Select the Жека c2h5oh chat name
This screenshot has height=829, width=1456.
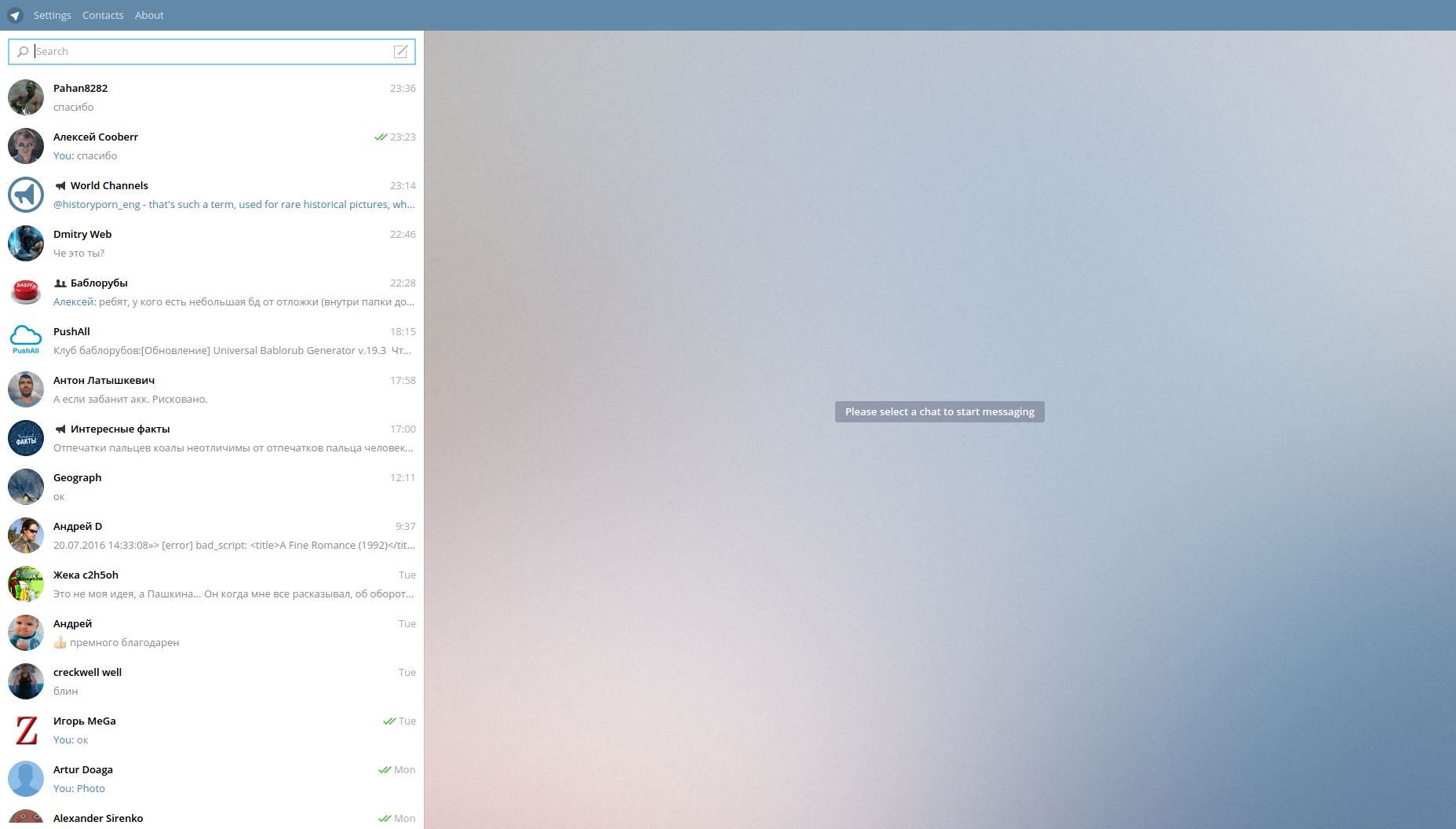point(86,575)
